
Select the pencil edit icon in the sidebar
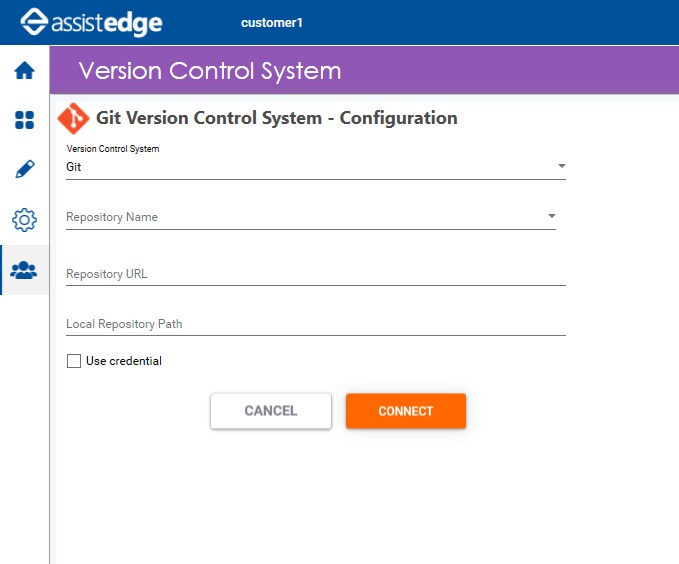coord(25,169)
